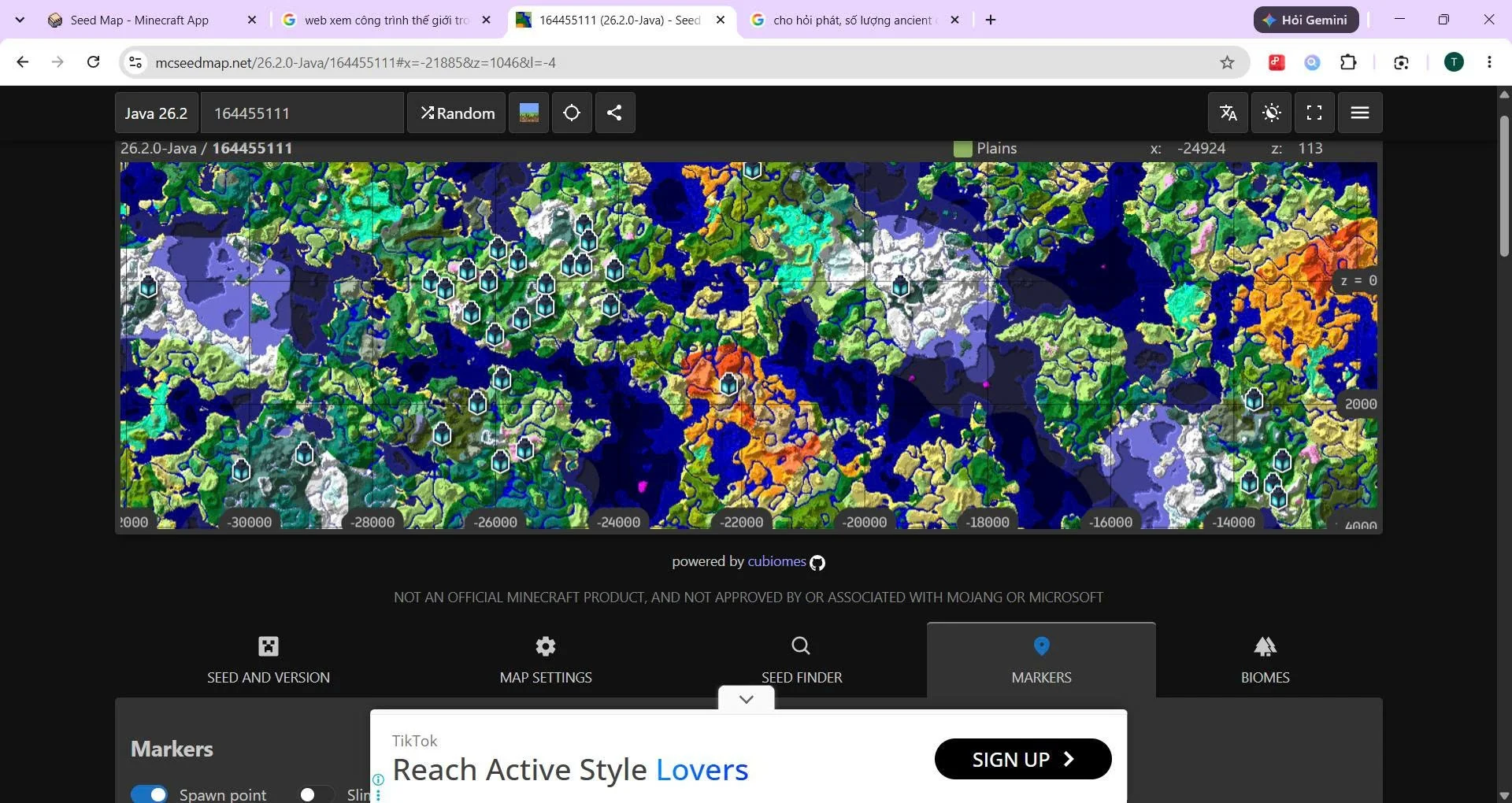Click the fullscreen map icon
This screenshot has height=803, width=1512.
coord(1314,113)
